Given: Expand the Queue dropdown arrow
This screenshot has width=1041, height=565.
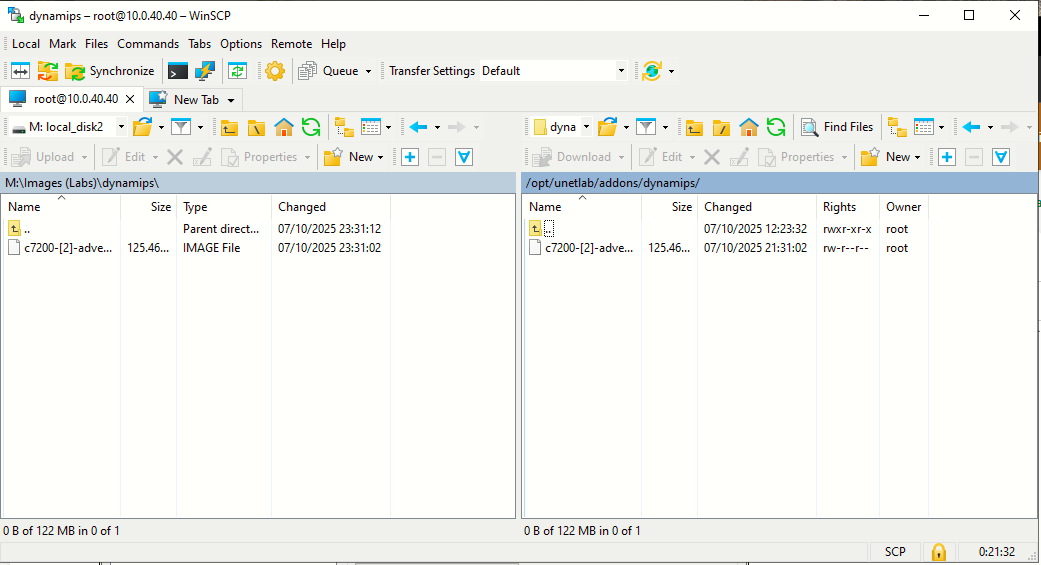Looking at the screenshot, I should (x=368, y=71).
